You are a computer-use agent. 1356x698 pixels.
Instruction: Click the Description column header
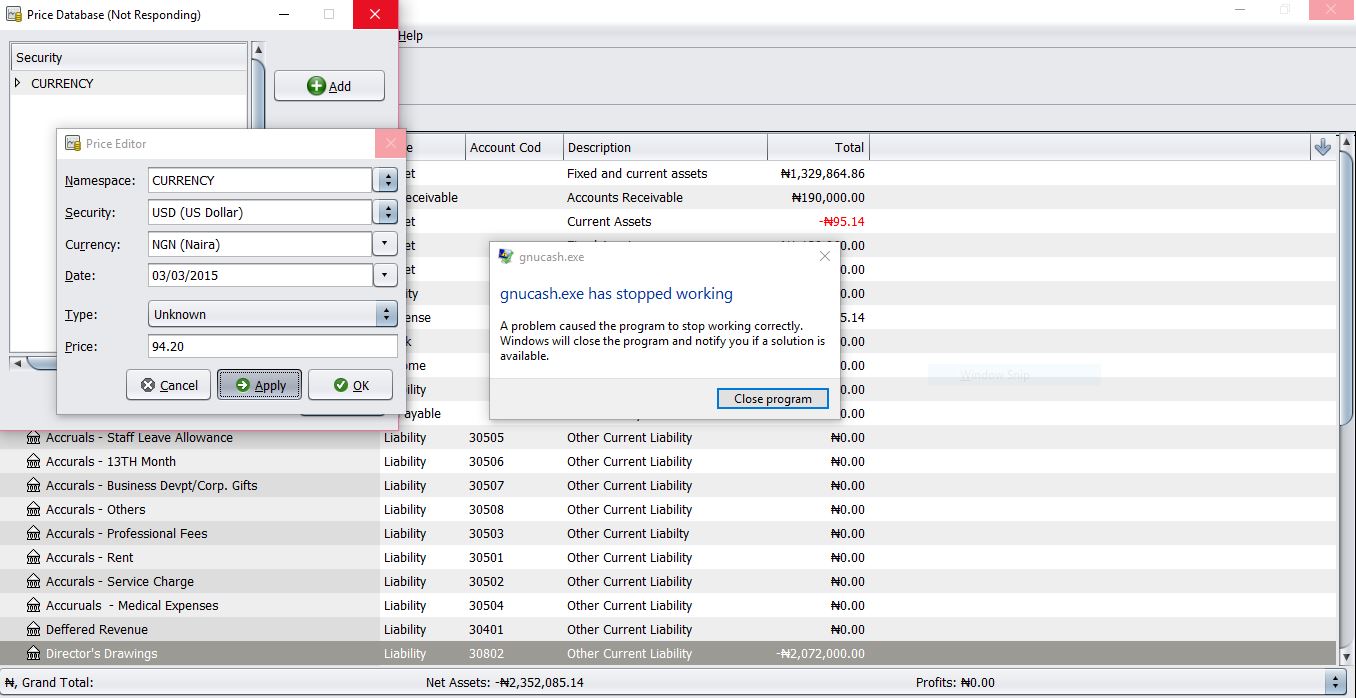(665, 147)
